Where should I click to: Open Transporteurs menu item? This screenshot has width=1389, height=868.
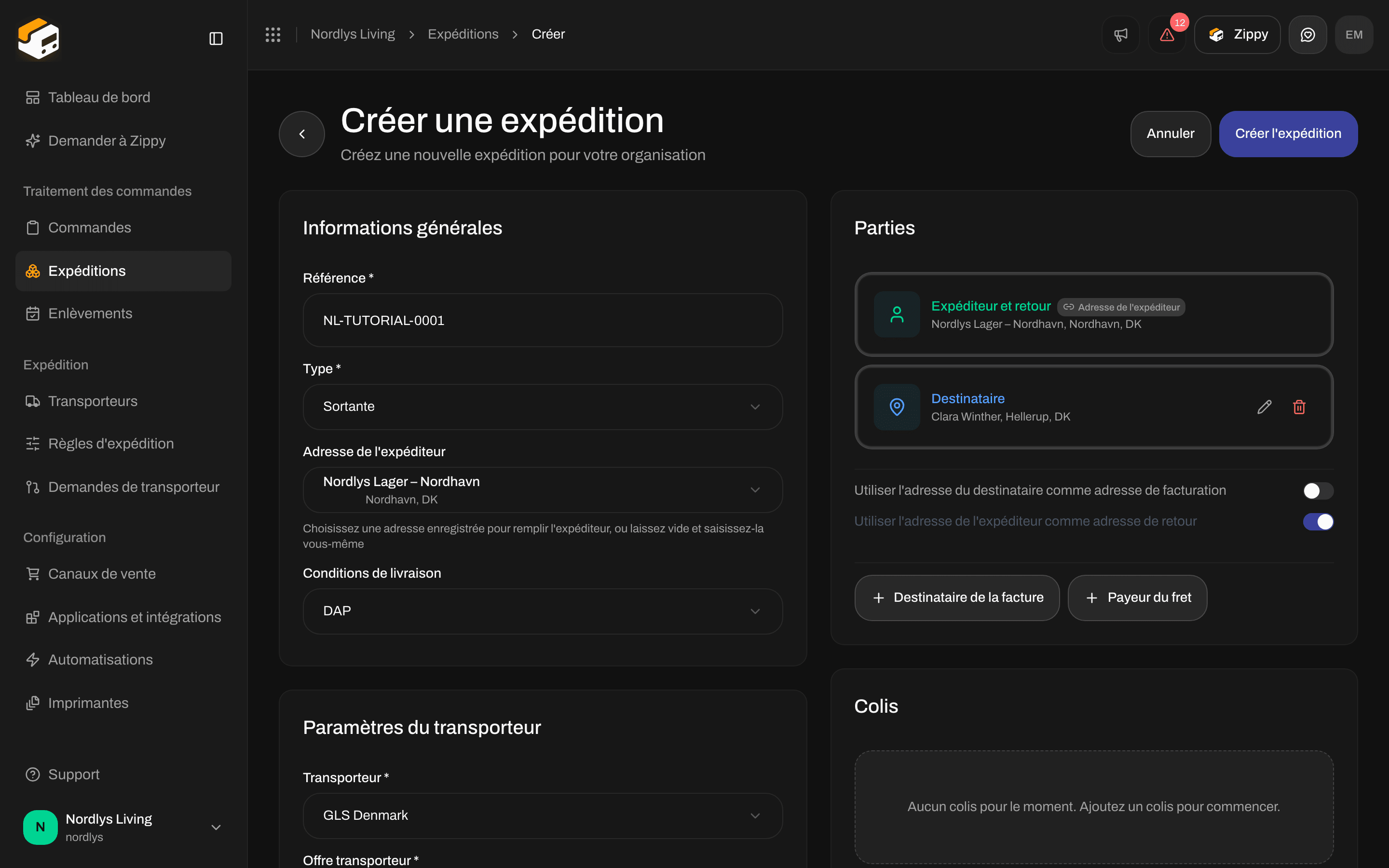[x=123, y=401]
